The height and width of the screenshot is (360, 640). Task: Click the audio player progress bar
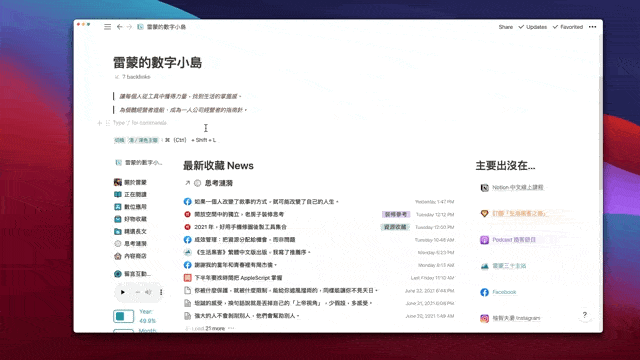(138, 292)
